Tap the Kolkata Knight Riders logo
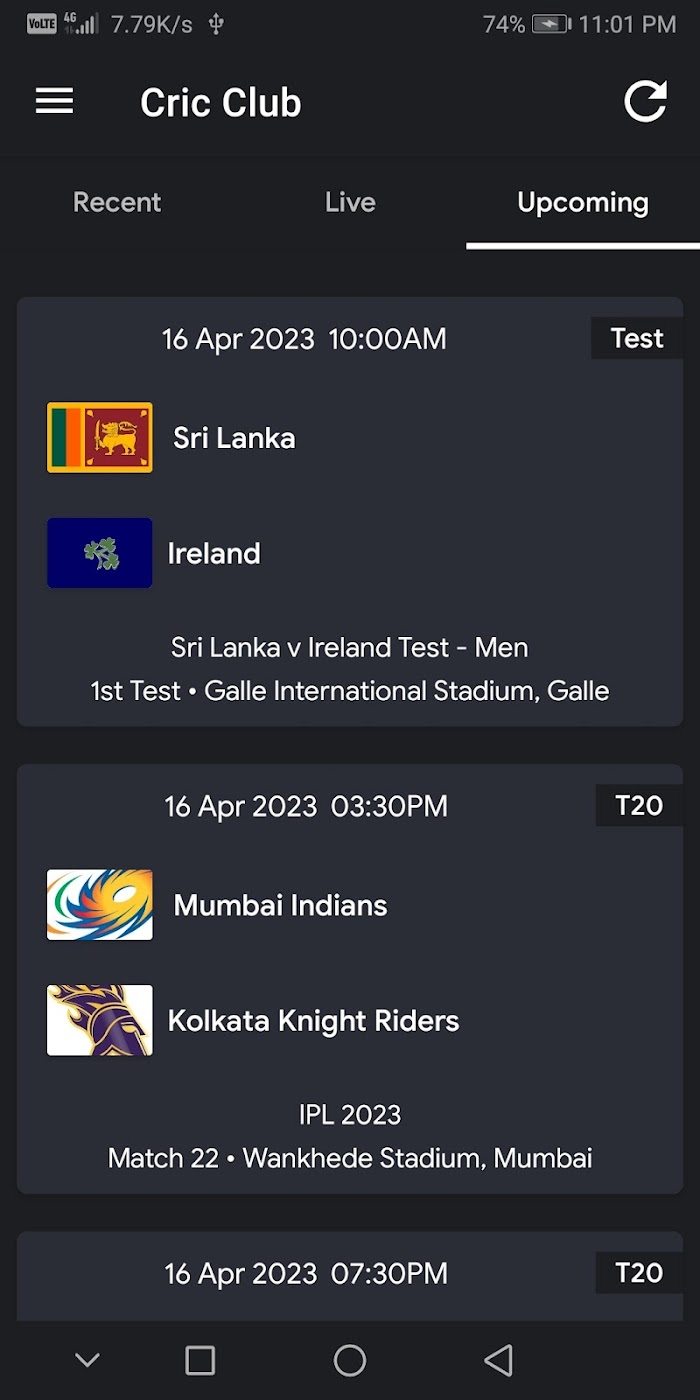The height and width of the screenshot is (1400, 700). (100, 1020)
